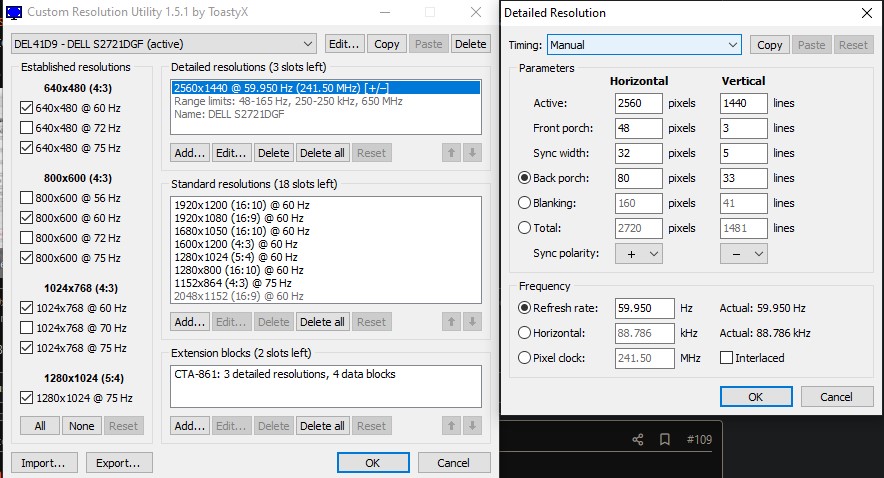Enable the Interlaced checkbox
884x478 pixels.
point(726,357)
